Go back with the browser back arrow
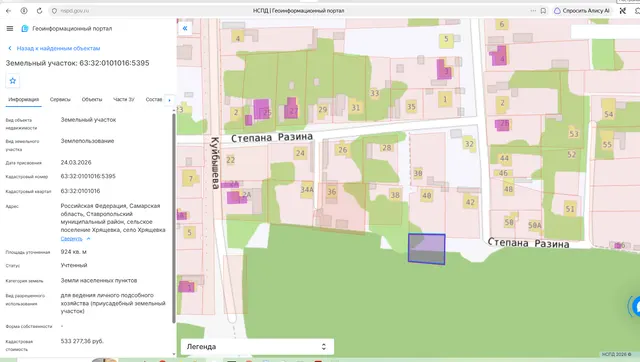The height and width of the screenshot is (362, 640). coord(9,11)
